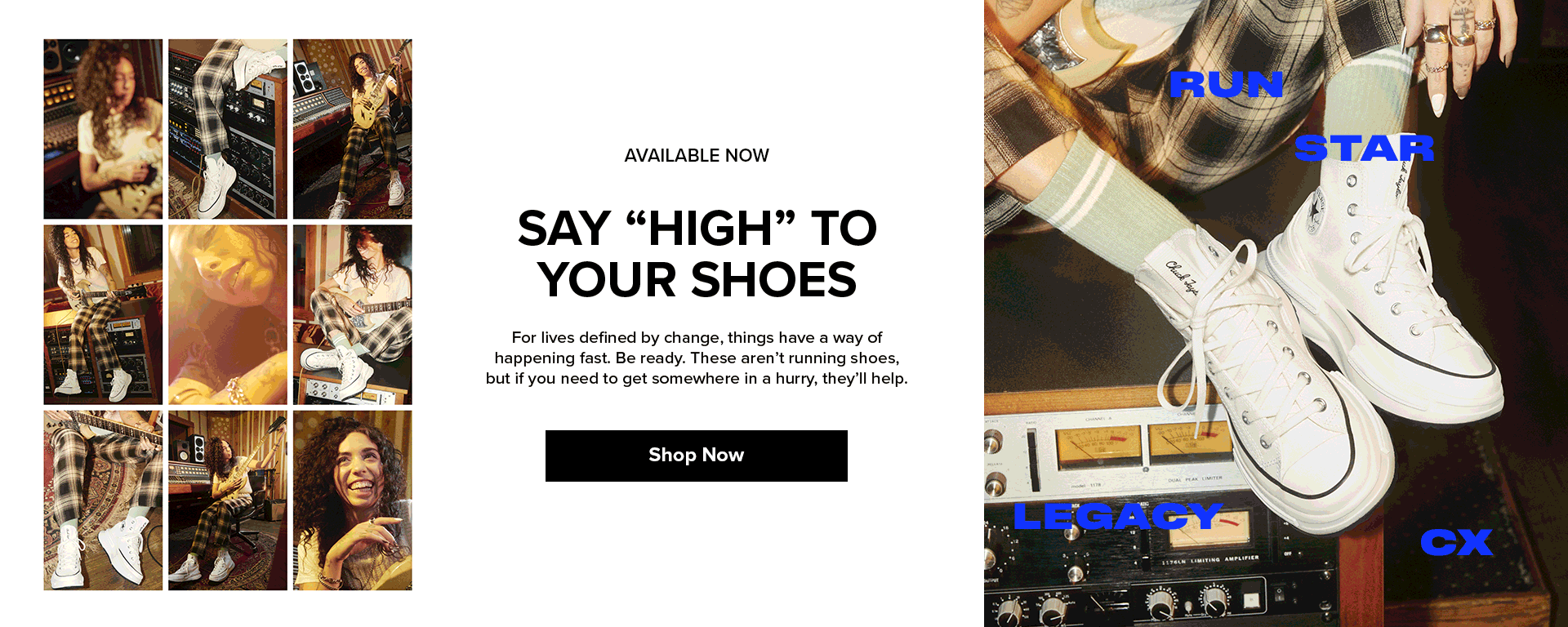Select seated woman with guitar on equipment photo
Viewport: 1568px width, 627px height.
pos(103,315)
